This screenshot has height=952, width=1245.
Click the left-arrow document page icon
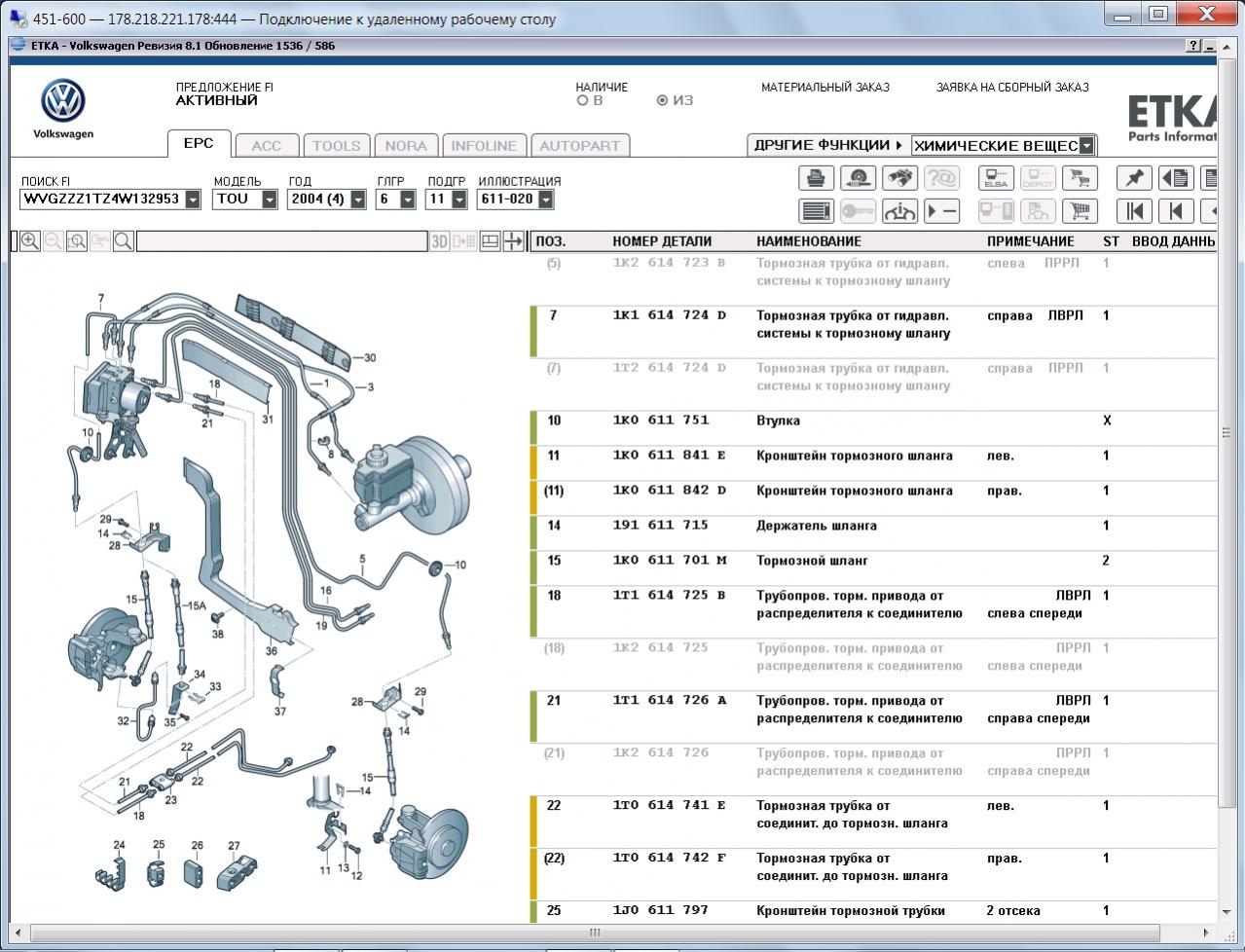1176,178
